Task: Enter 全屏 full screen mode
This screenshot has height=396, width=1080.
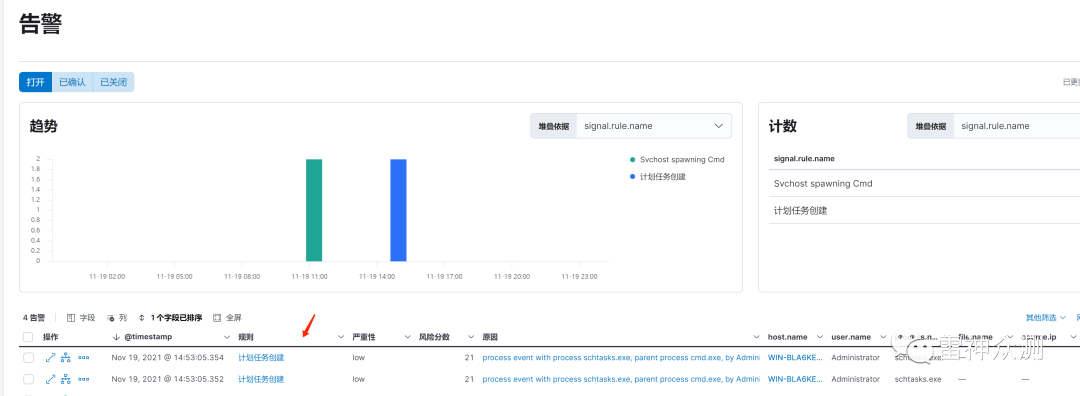Action: tap(227, 317)
